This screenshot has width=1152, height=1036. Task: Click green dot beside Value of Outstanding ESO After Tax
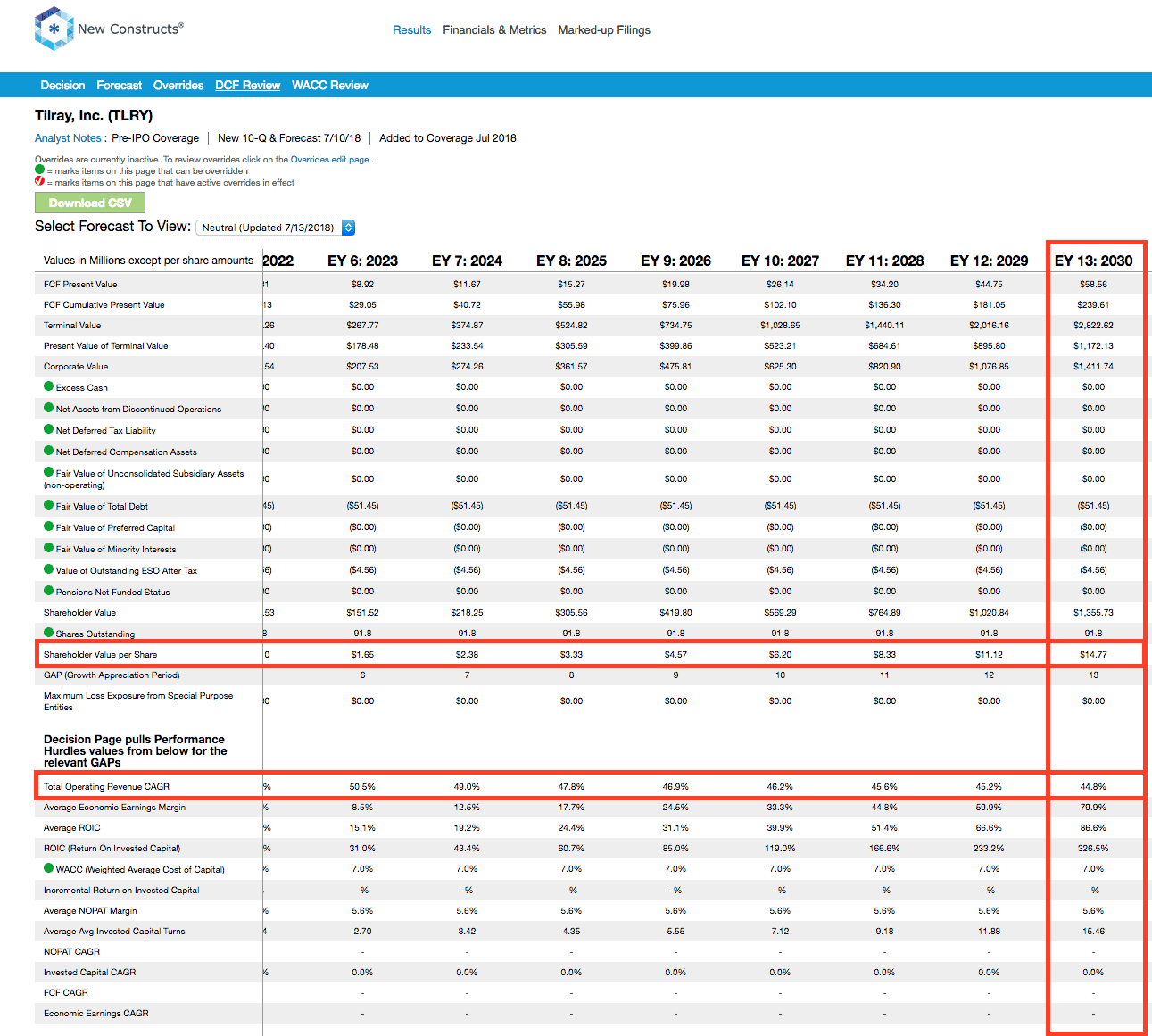(x=49, y=569)
